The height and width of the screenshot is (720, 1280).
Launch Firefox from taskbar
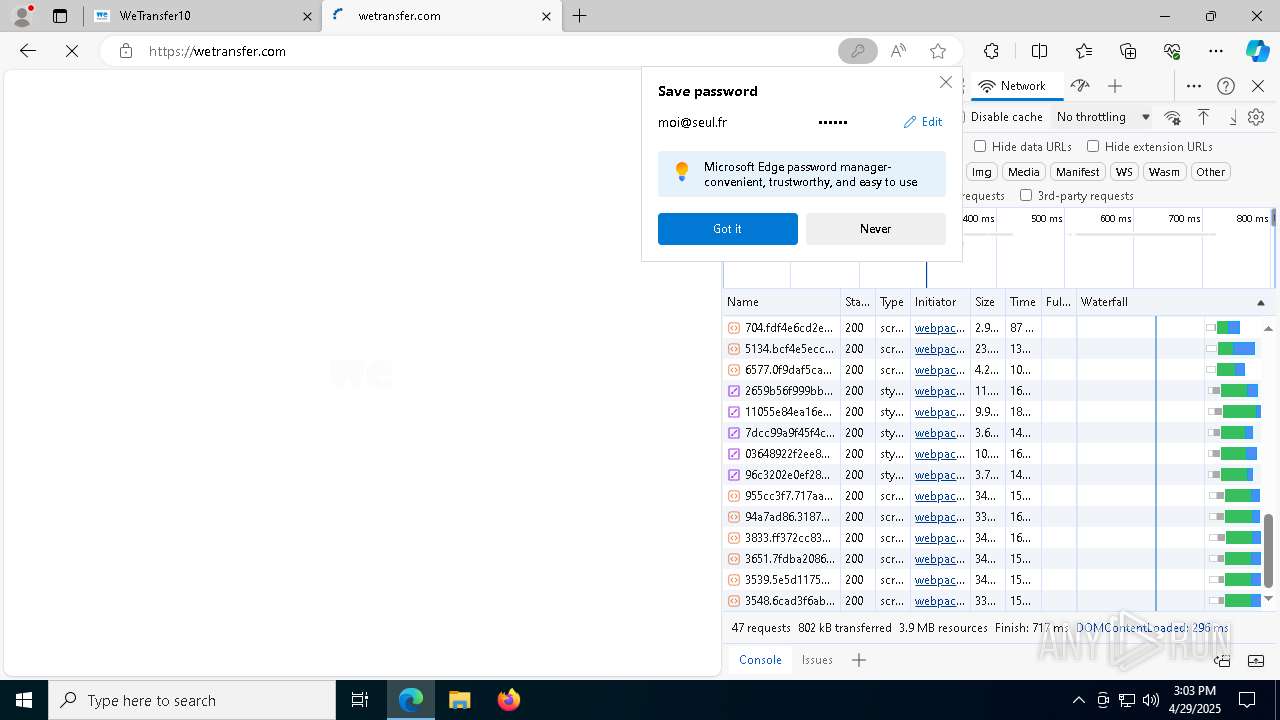click(508, 700)
